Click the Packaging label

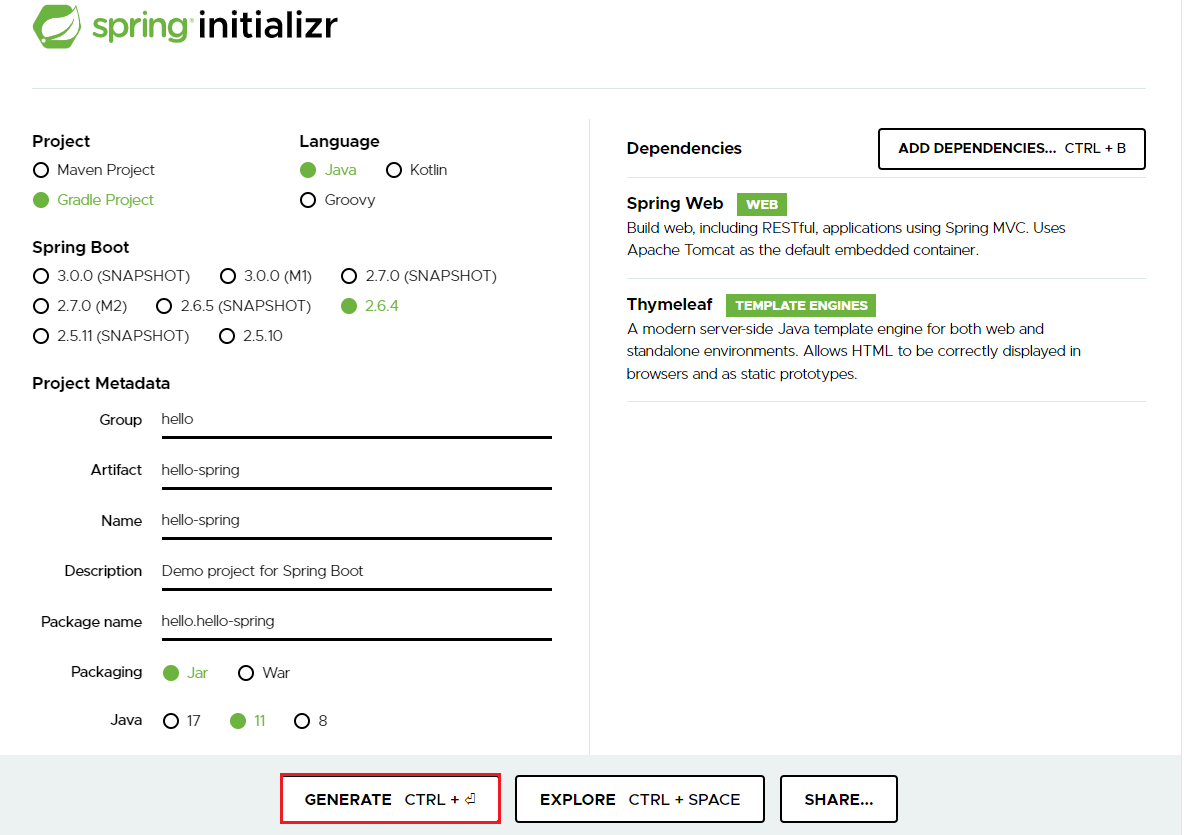pyautogui.click(x=106, y=672)
